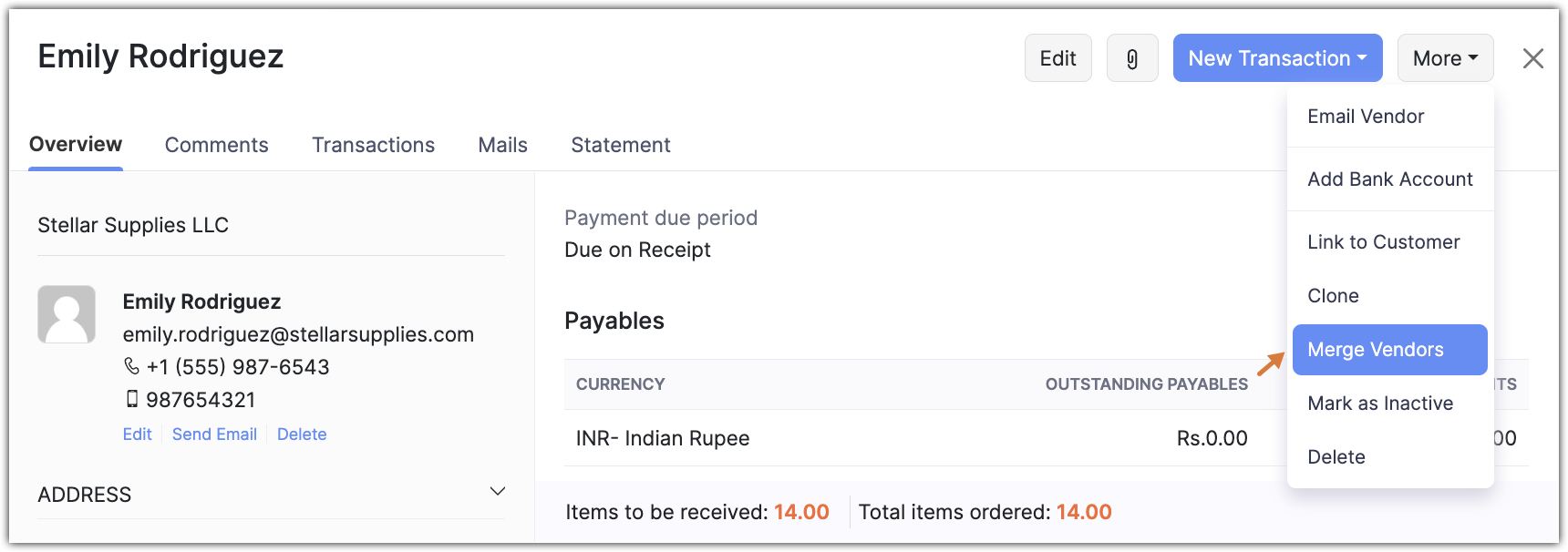Close the vendor details panel
The height and width of the screenshot is (552, 1568).
pyautogui.click(x=1532, y=58)
